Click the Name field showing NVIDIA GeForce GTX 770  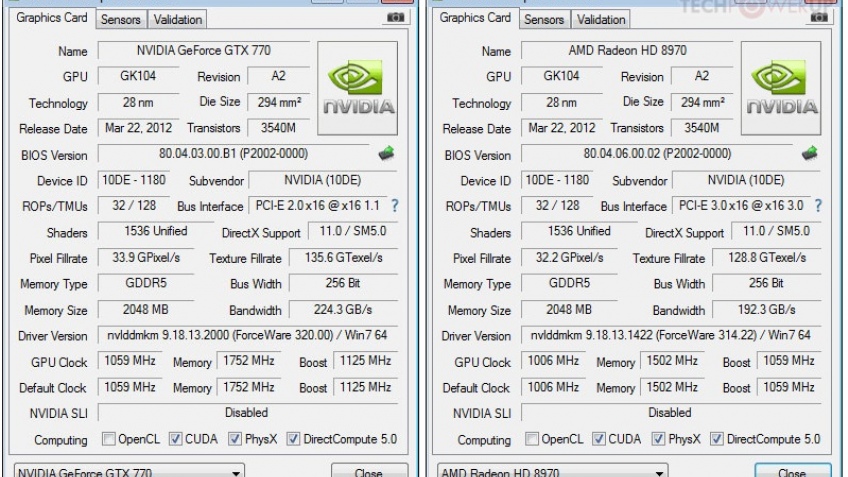[204, 50]
